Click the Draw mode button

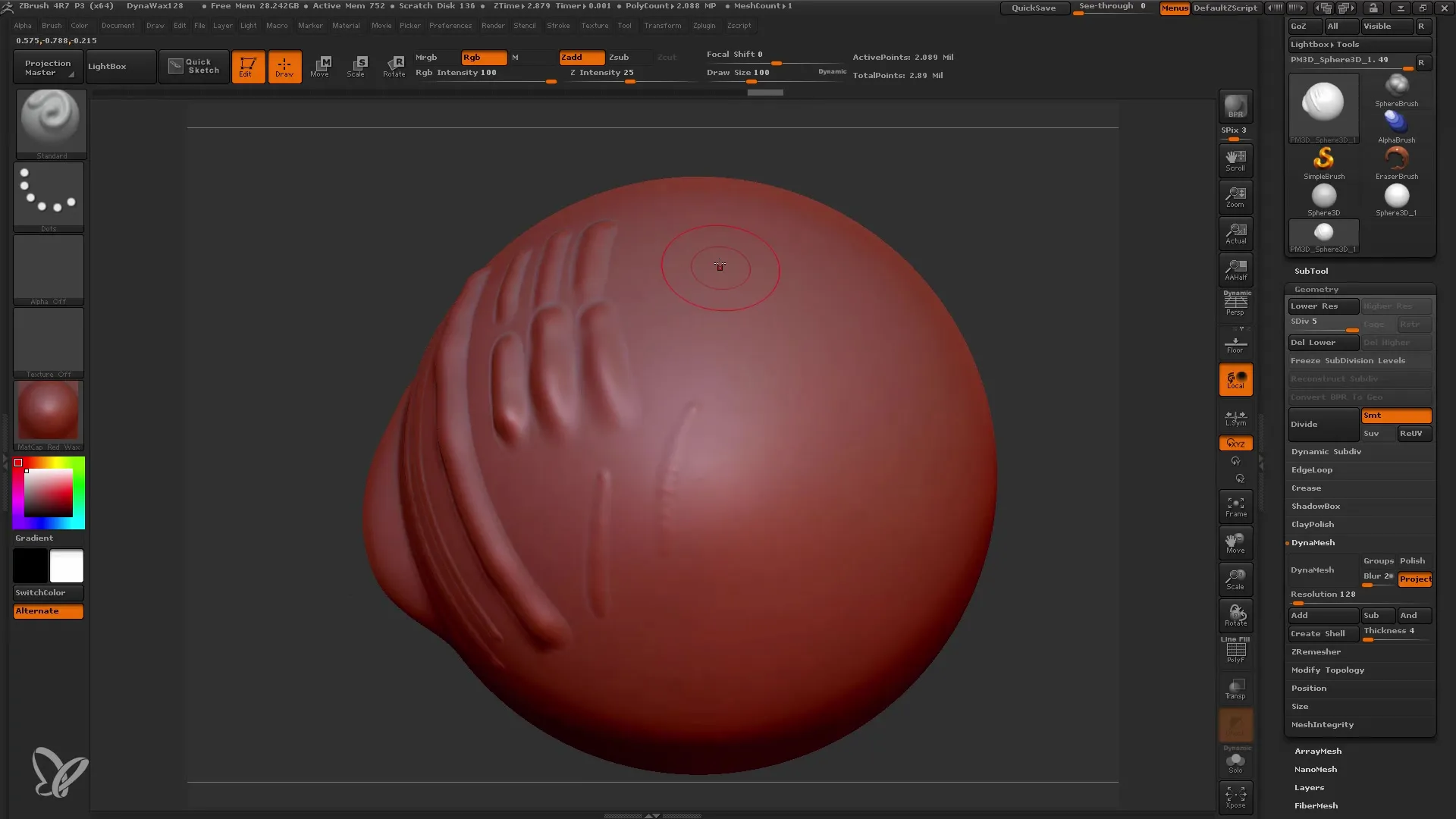click(x=283, y=66)
